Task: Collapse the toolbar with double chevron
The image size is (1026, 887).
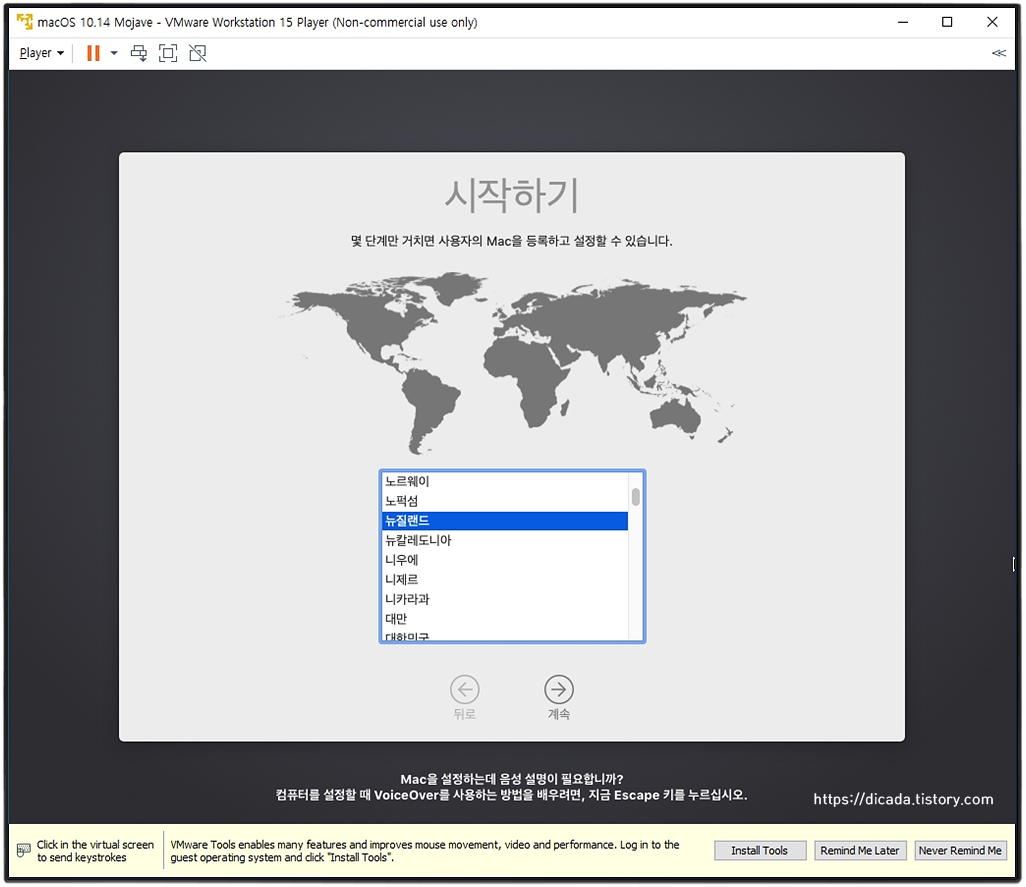Action: (999, 53)
